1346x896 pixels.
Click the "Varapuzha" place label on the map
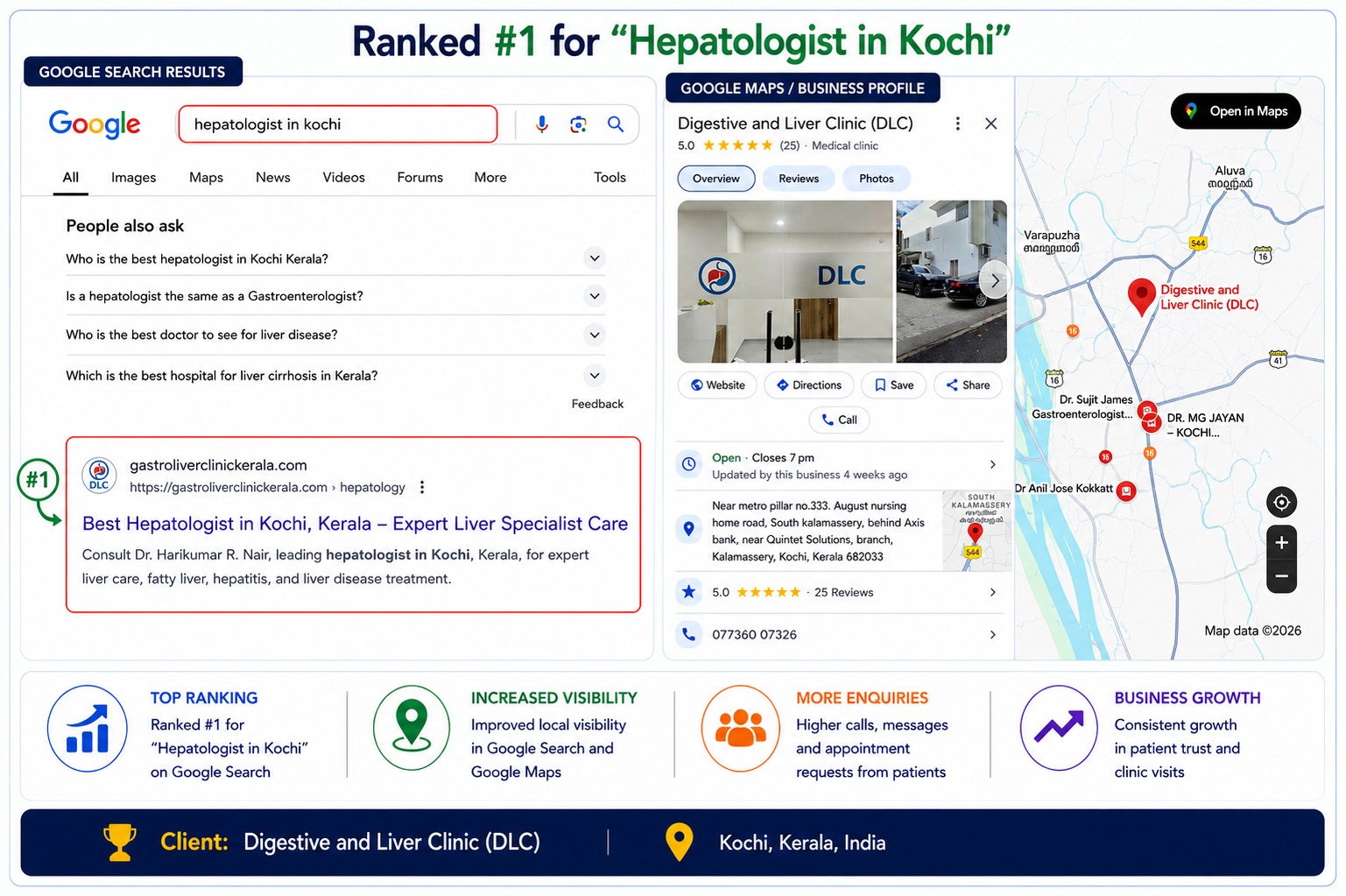(1052, 242)
